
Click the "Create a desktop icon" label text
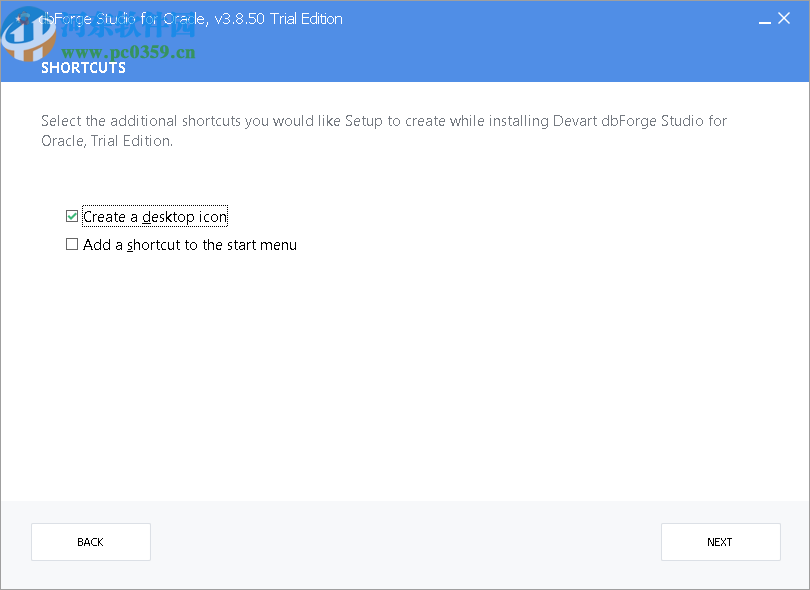(155, 216)
